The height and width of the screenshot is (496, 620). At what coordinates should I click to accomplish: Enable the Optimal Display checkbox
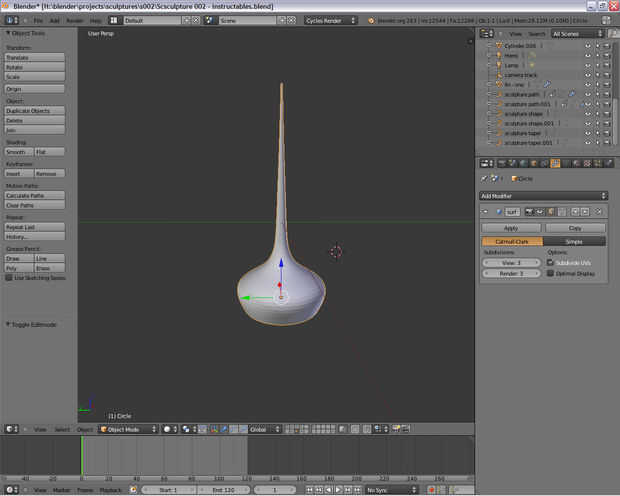(x=550, y=273)
